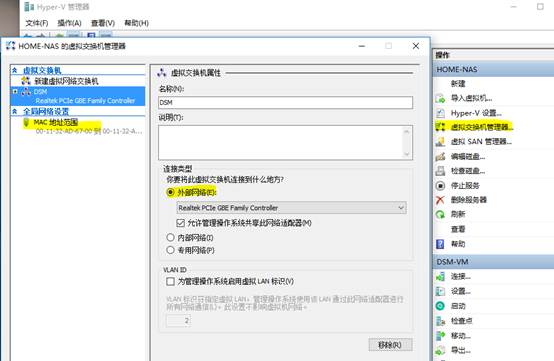This screenshot has width=554, height=361.
Task: Click the Realtek PCIe GBE Family Controller tree subitem
Action: [85, 101]
